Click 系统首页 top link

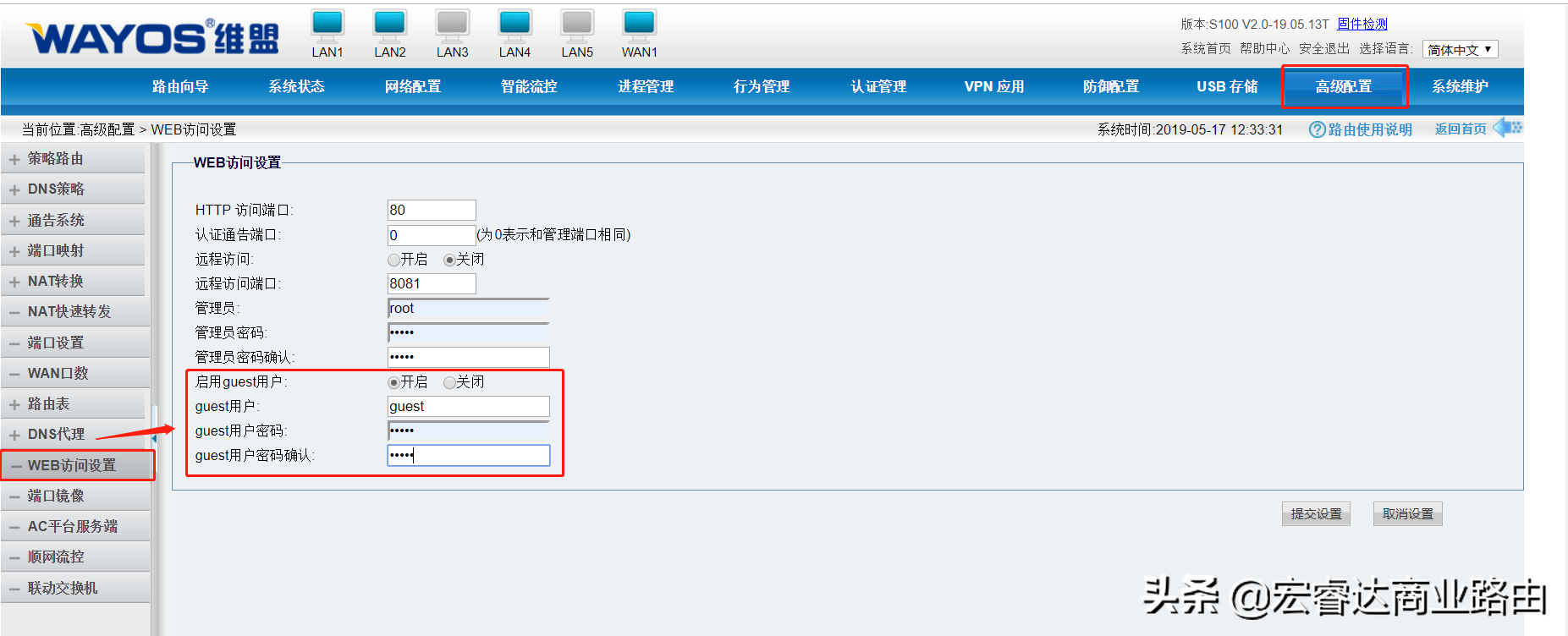tap(1206, 49)
